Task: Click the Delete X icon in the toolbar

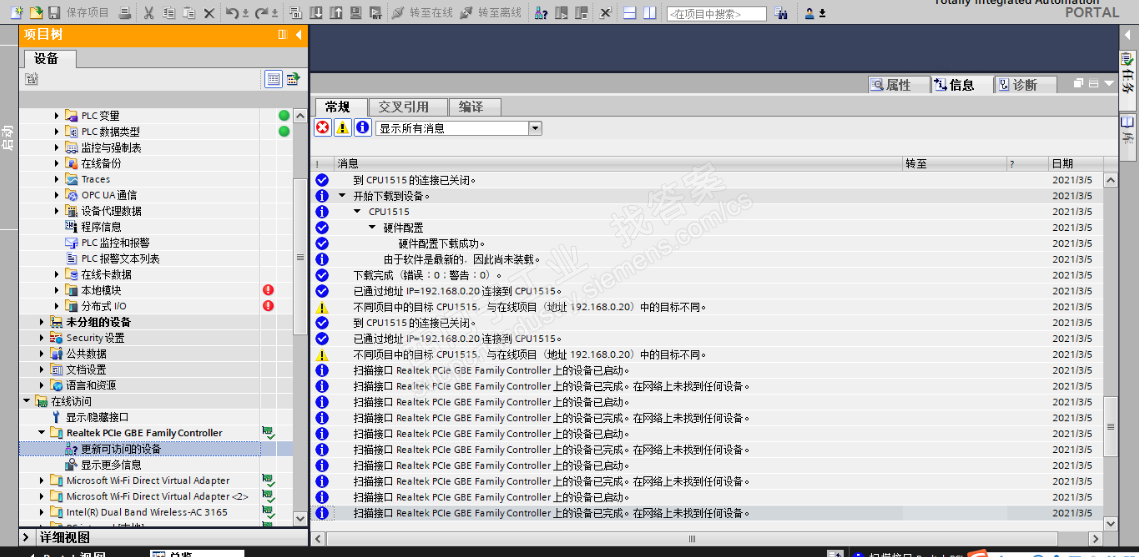Action: pos(208,13)
